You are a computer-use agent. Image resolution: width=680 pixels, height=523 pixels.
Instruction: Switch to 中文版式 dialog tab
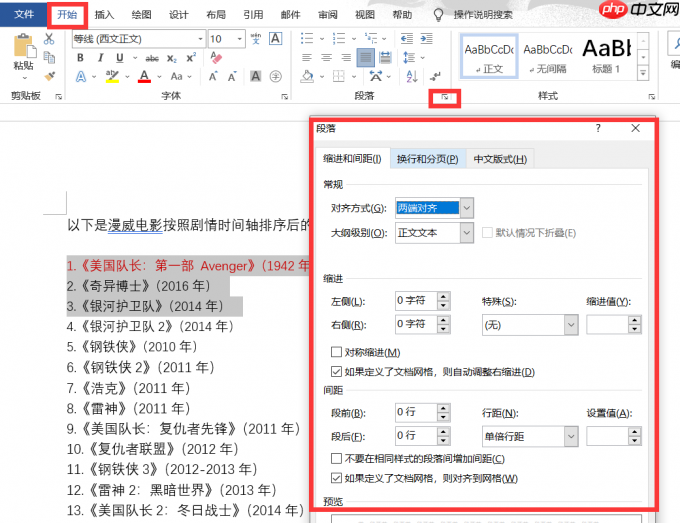(x=500, y=159)
